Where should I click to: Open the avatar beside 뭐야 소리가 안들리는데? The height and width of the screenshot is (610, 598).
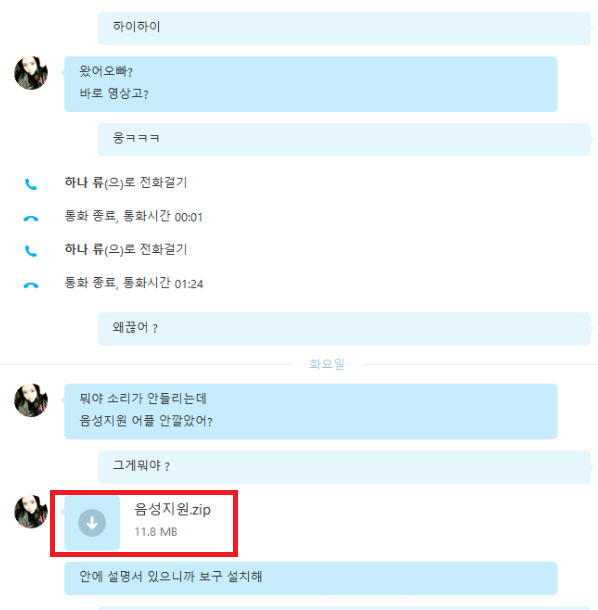31,400
